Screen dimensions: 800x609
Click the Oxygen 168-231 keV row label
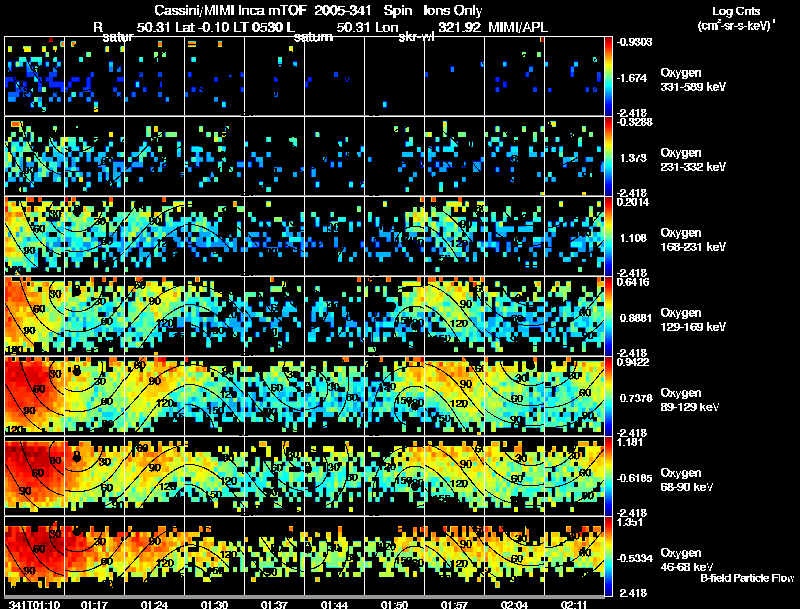[693, 240]
